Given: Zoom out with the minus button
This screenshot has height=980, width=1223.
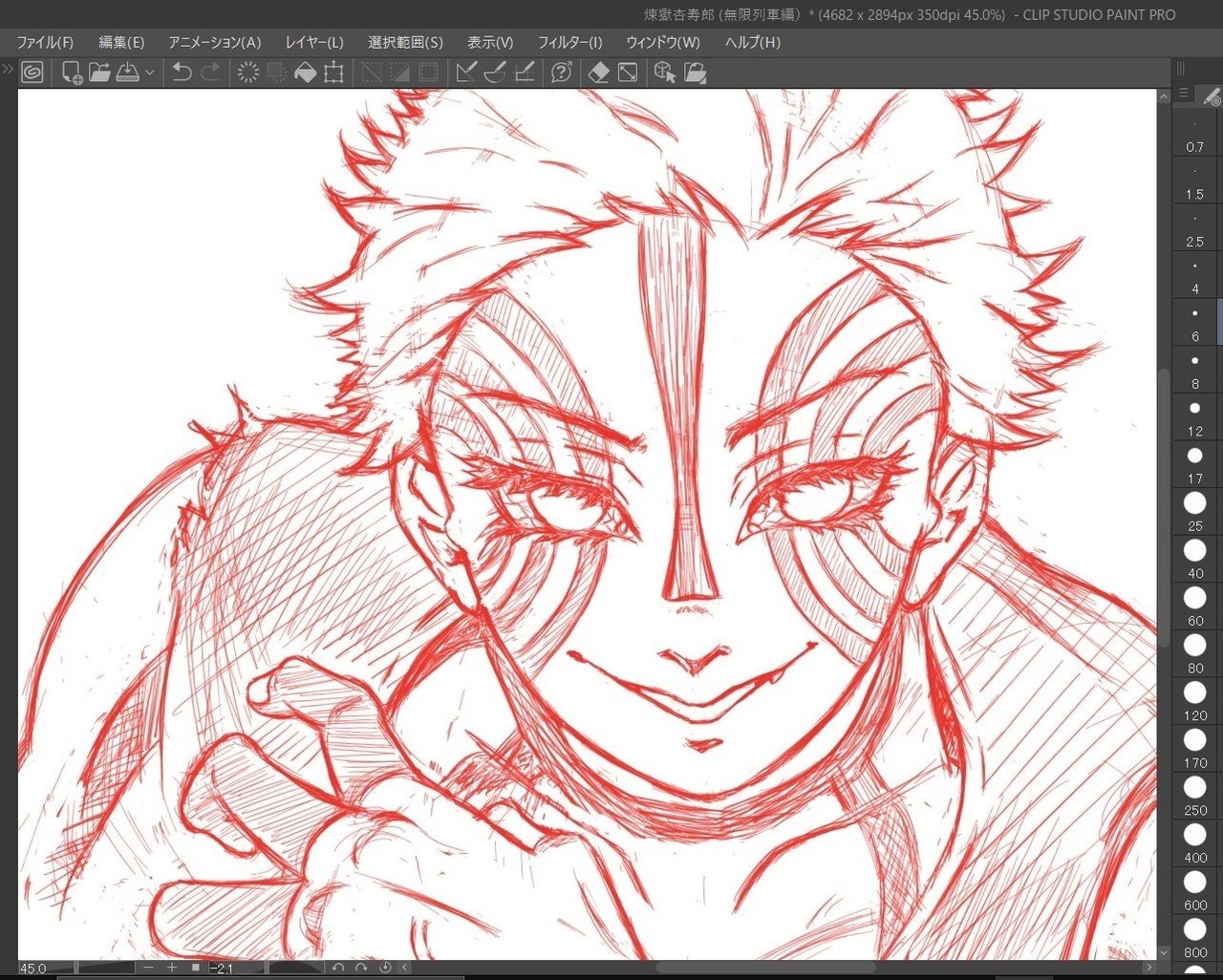Looking at the screenshot, I should pyautogui.click(x=148, y=968).
